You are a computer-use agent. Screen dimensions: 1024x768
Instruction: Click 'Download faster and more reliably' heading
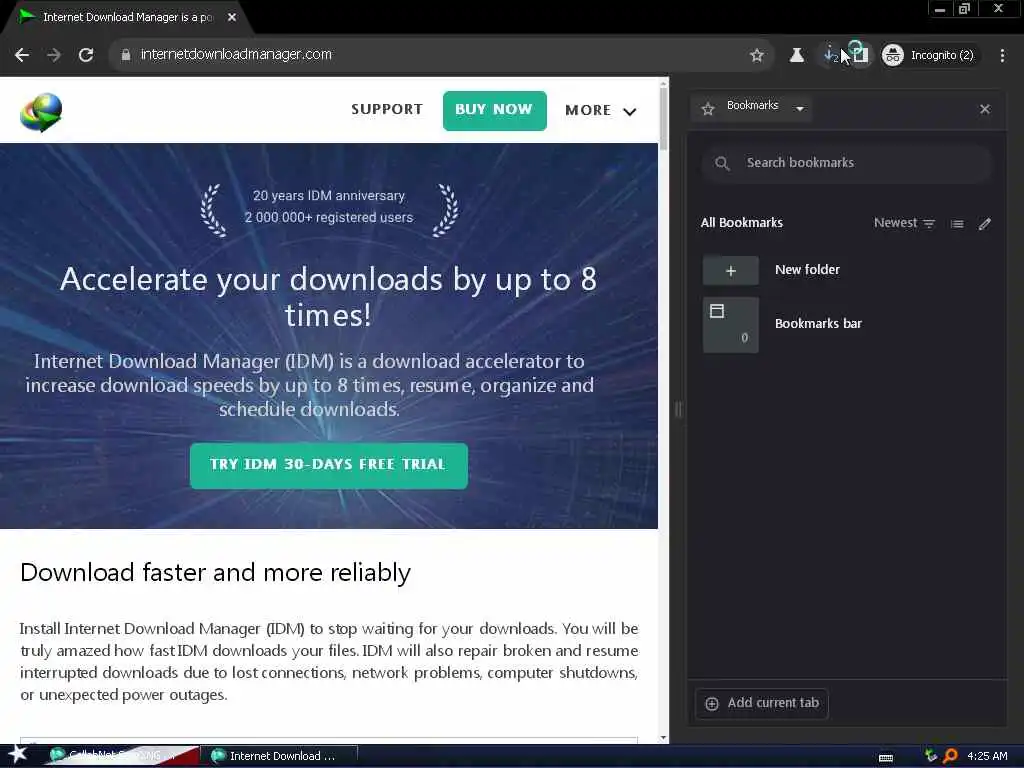(x=216, y=573)
